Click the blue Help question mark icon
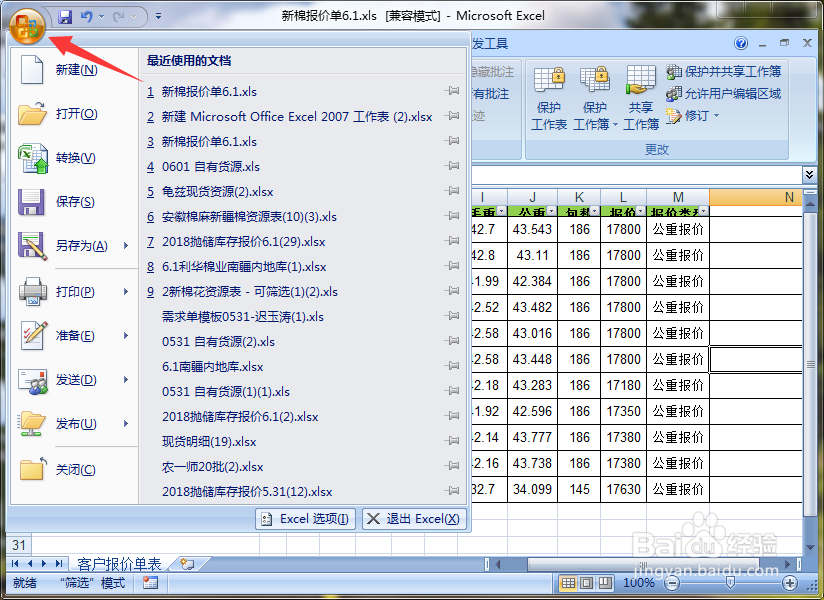The height and width of the screenshot is (600, 824). (x=741, y=43)
